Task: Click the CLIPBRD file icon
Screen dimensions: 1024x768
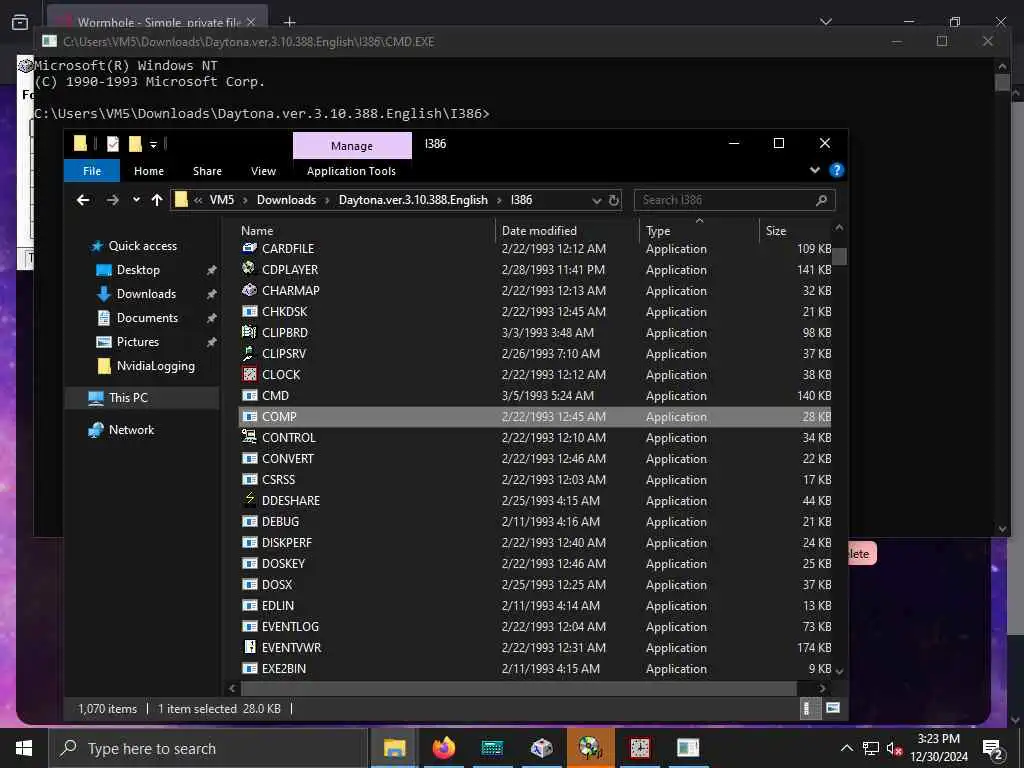Action: tap(249, 332)
